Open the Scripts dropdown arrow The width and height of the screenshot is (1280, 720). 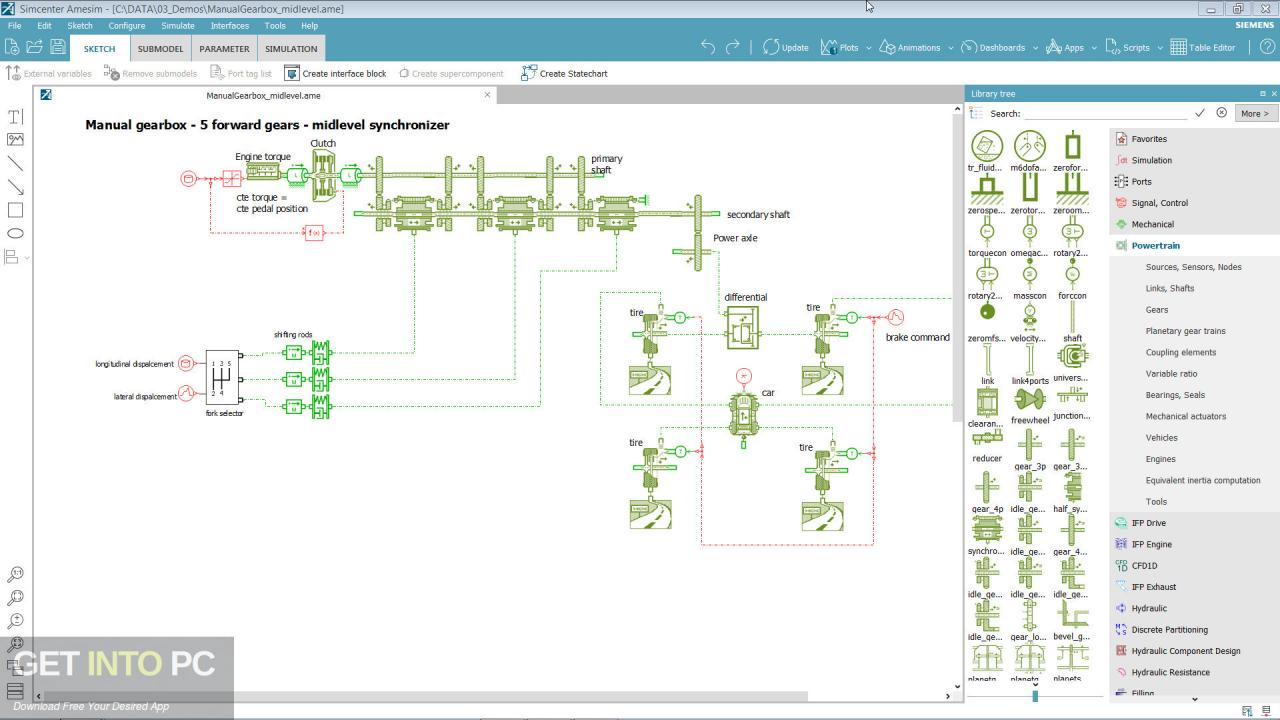(1159, 48)
